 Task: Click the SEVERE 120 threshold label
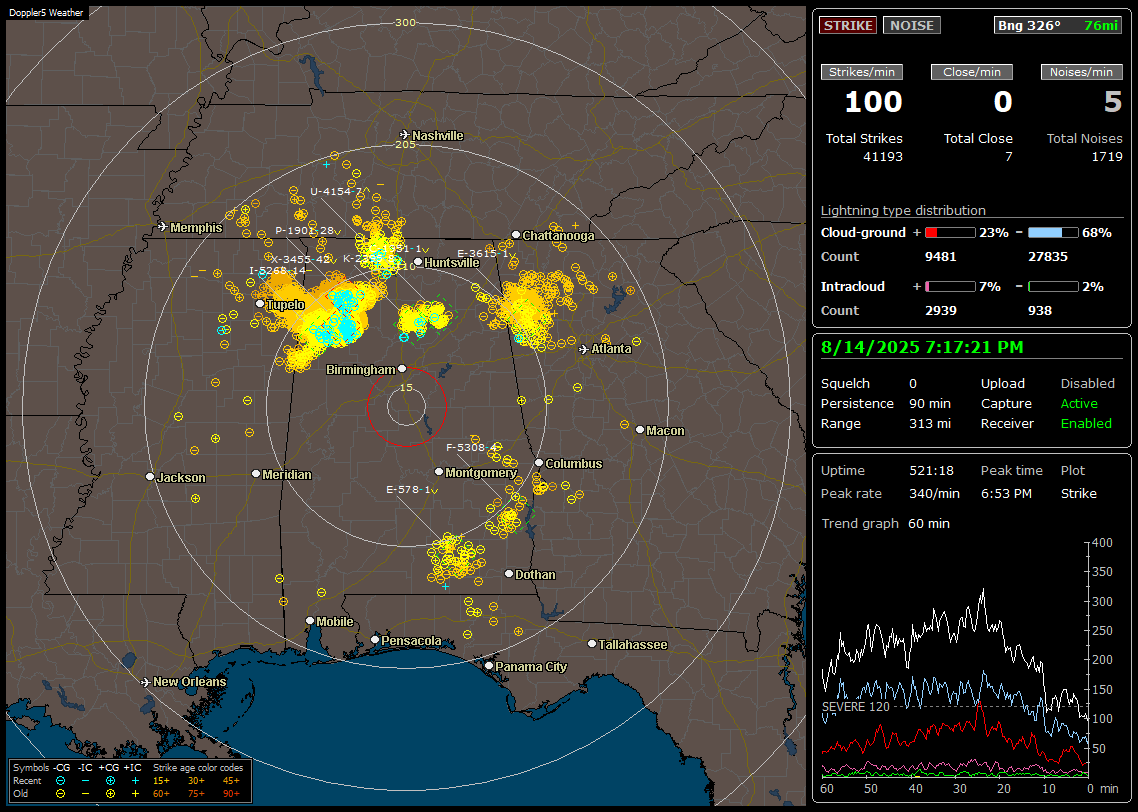click(856, 707)
